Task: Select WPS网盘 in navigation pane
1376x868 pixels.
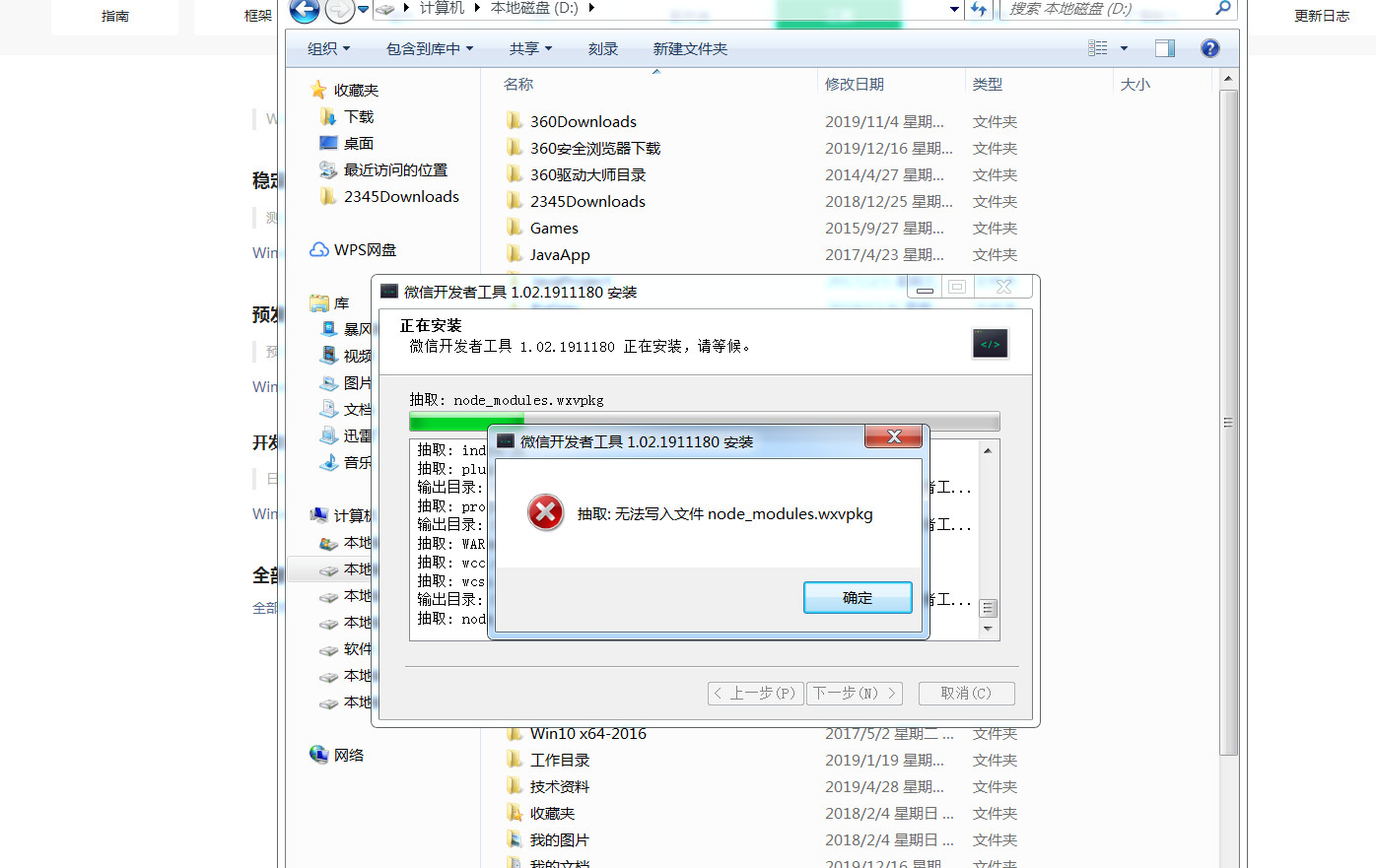Action: pos(365,249)
